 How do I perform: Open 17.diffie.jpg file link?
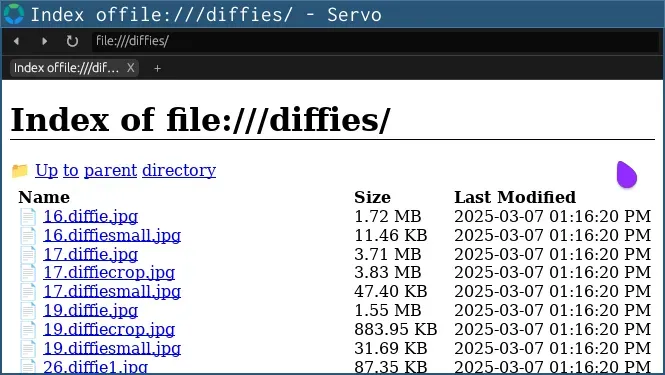pyautogui.click(x=91, y=254)
